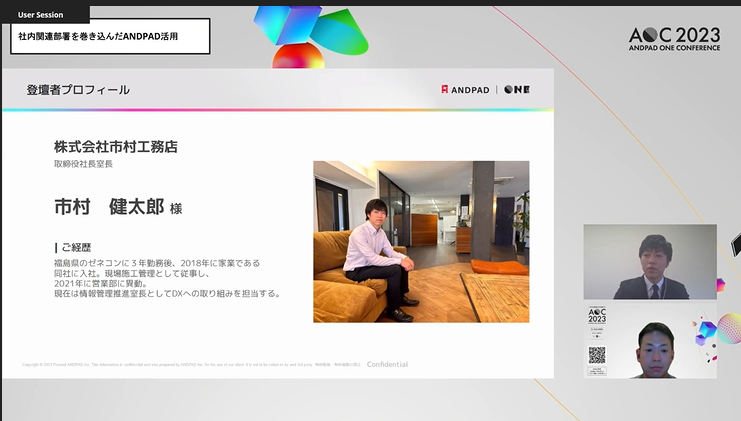Click the AOC 2023 conference logo
The image size is (741, 421).
click(674, 39)
